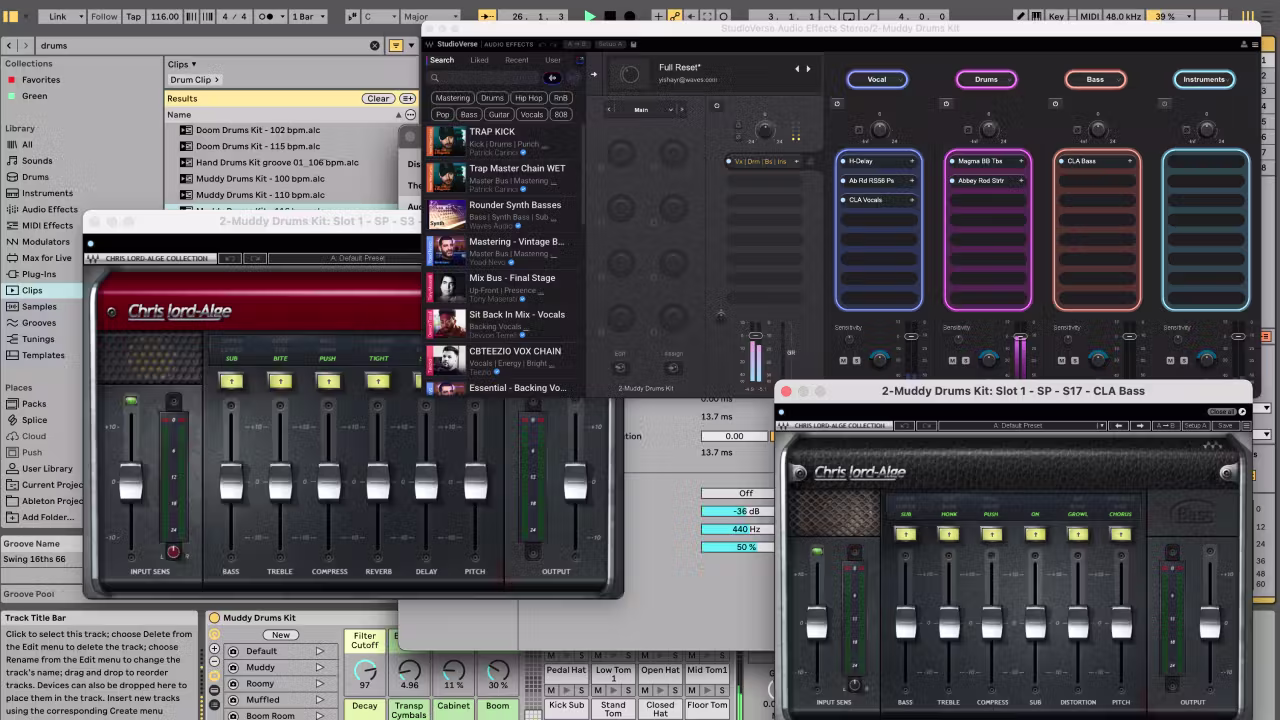
Task: Toggle the metronome button
Action: [x=268, y=16]
